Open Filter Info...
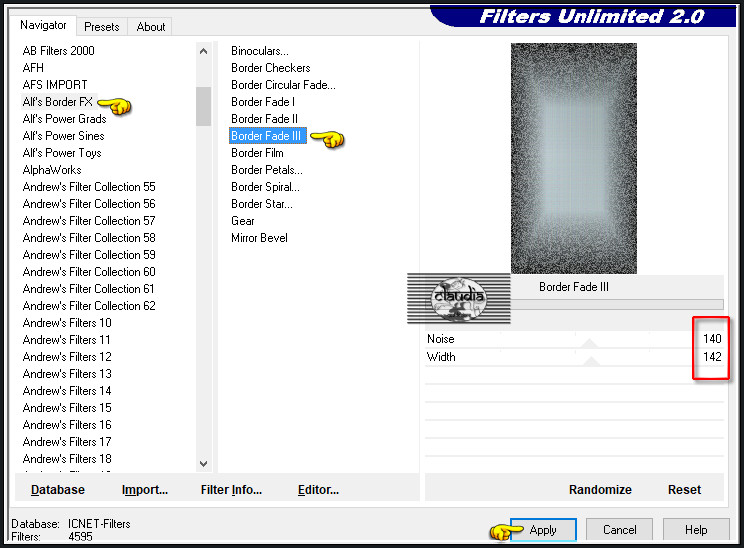744x548 pixels. [231, 490]
